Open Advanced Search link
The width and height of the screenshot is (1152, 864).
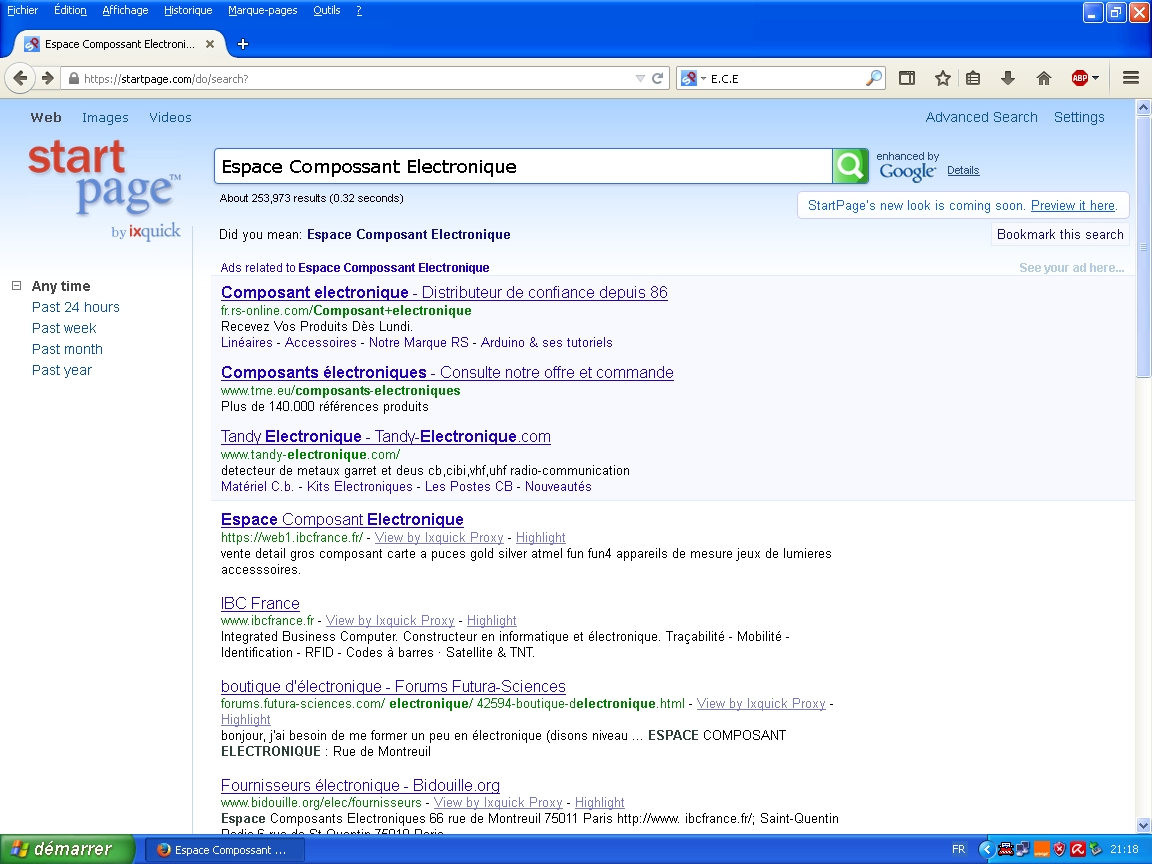[x=982, y=118]
